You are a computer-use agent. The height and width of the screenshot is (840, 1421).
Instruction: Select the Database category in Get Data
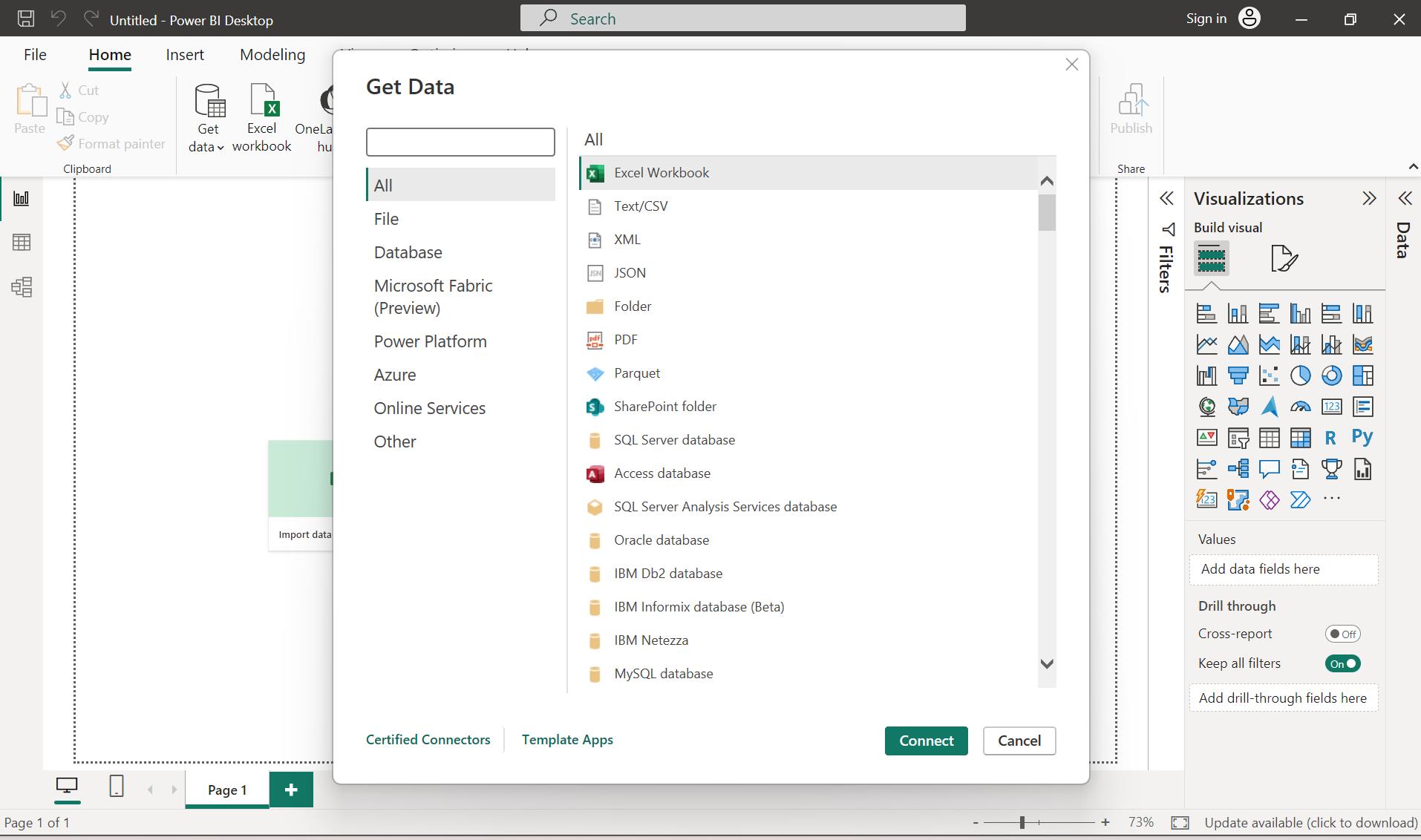408,252
